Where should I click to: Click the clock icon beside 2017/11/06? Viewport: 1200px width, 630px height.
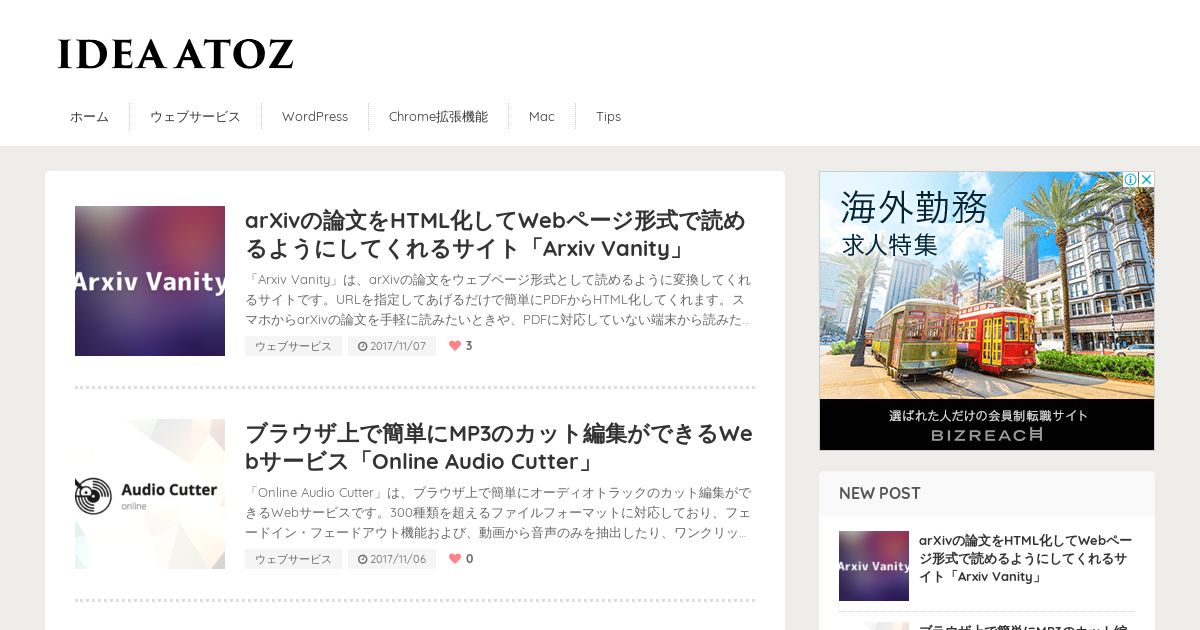[362, 559]
